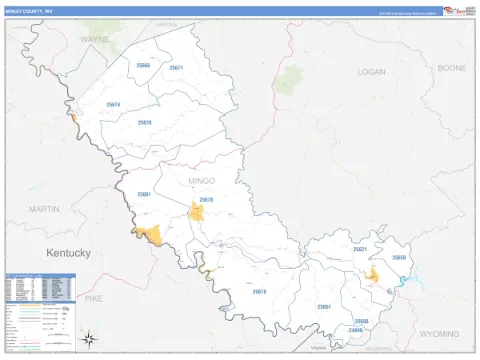Click the MCDOWELL county label

coord(379,349)
